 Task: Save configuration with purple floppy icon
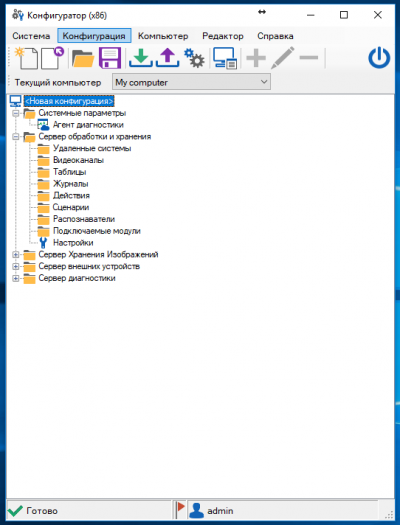click(x=110, y=58)
